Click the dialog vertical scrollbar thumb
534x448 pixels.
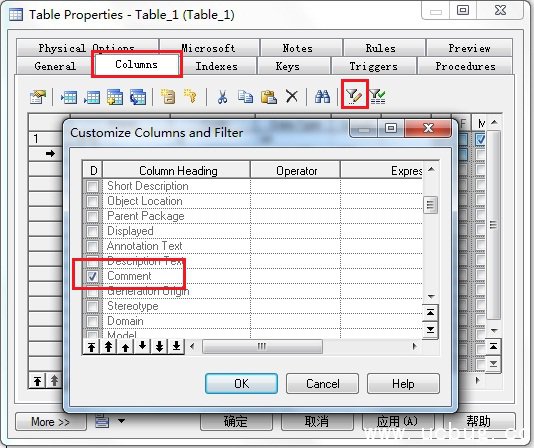click(430, 205)
